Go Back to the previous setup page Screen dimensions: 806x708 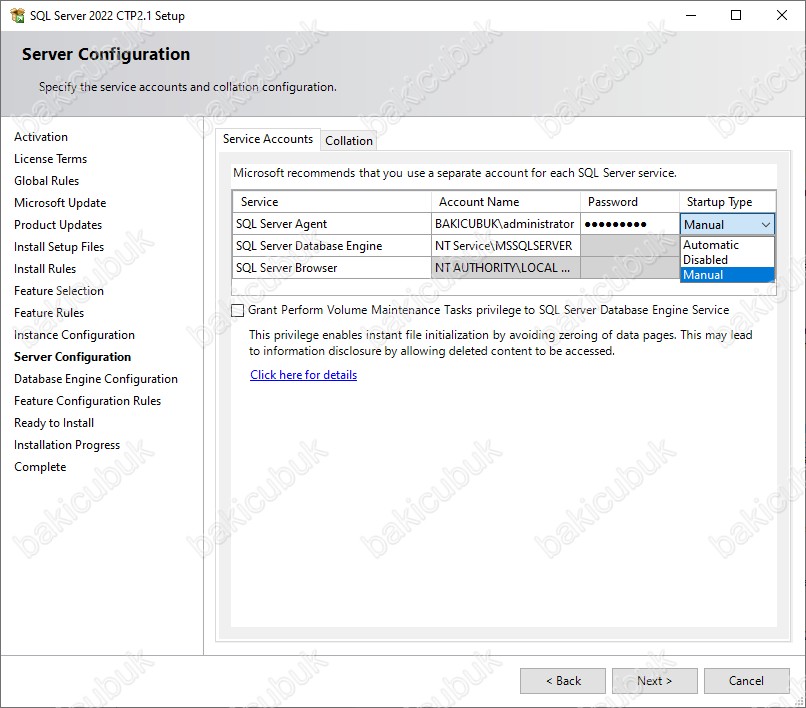pos(563,681)
